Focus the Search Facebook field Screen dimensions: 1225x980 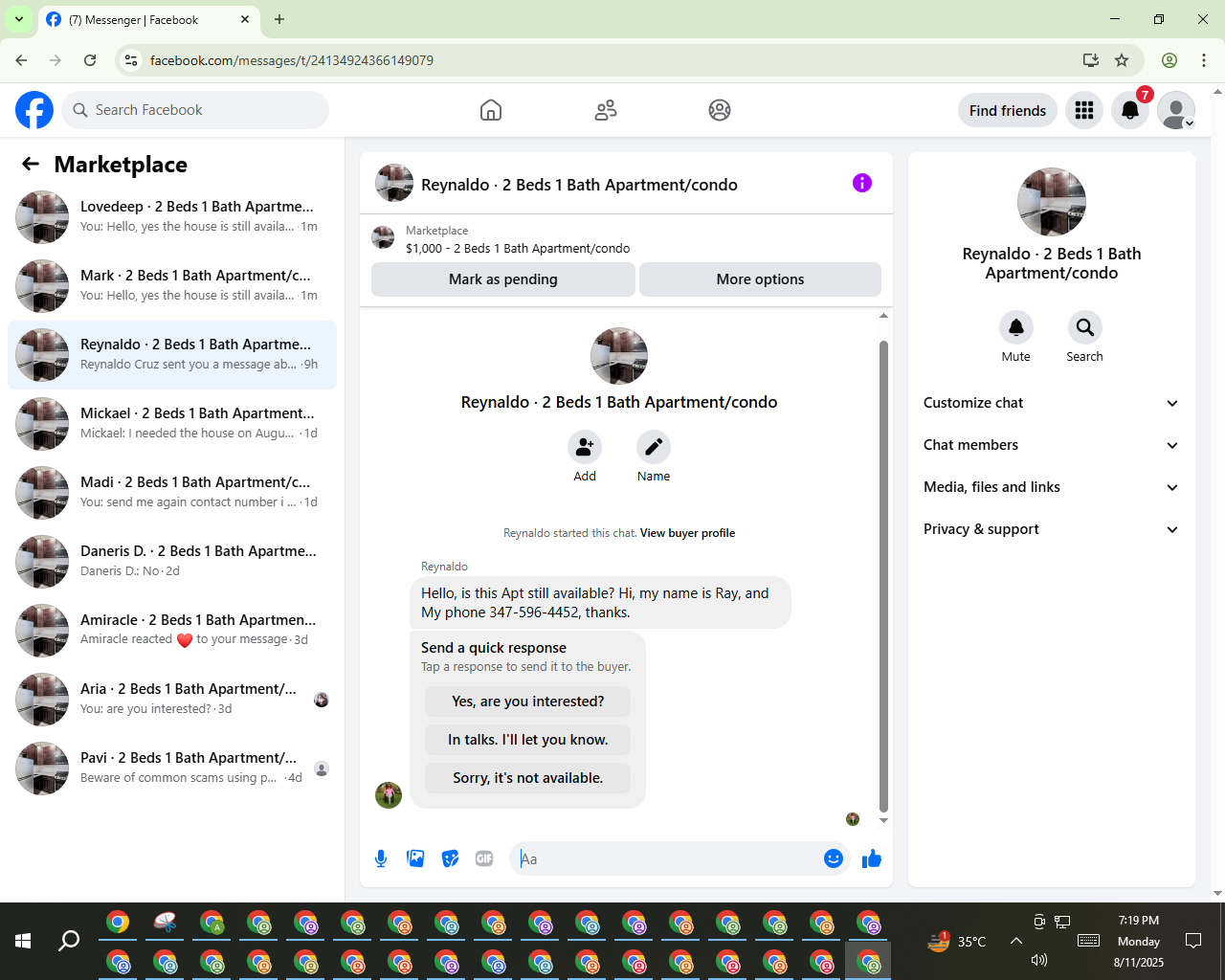[x=195, y=110]
